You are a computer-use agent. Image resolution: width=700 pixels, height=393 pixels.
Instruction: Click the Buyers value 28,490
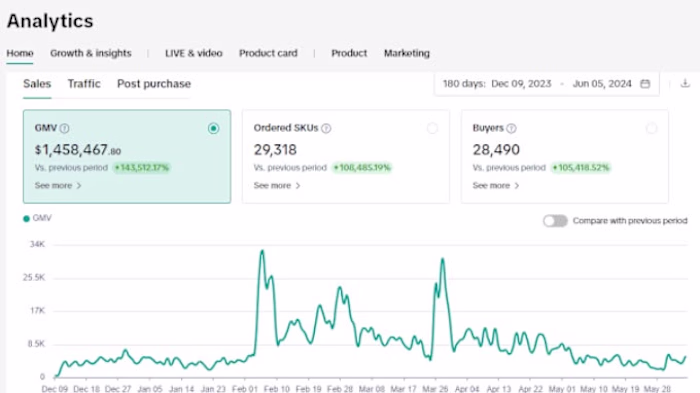pos(496,150)
